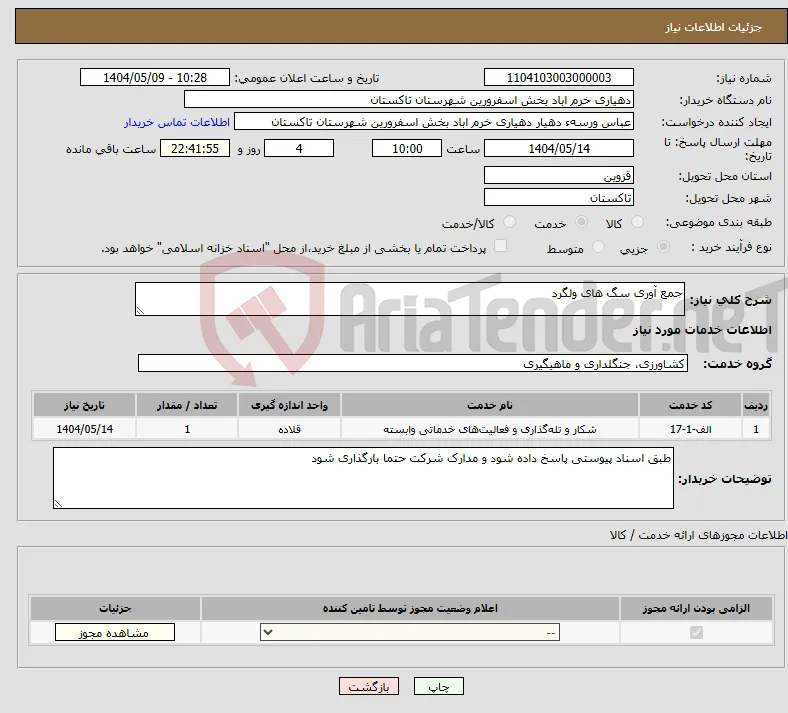Click the شرح کلی نیاز text area
The width and height of the screenshot is (788, 713).
pyautogui.click(x=410, y=299)
